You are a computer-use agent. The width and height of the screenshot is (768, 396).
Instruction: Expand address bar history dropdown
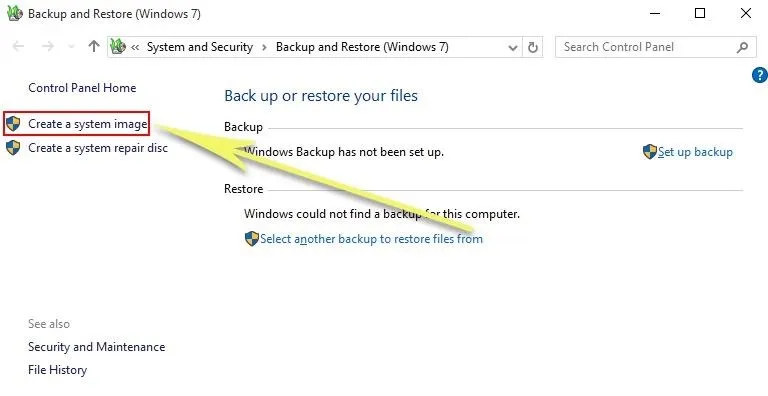click(x=513, y=48)
